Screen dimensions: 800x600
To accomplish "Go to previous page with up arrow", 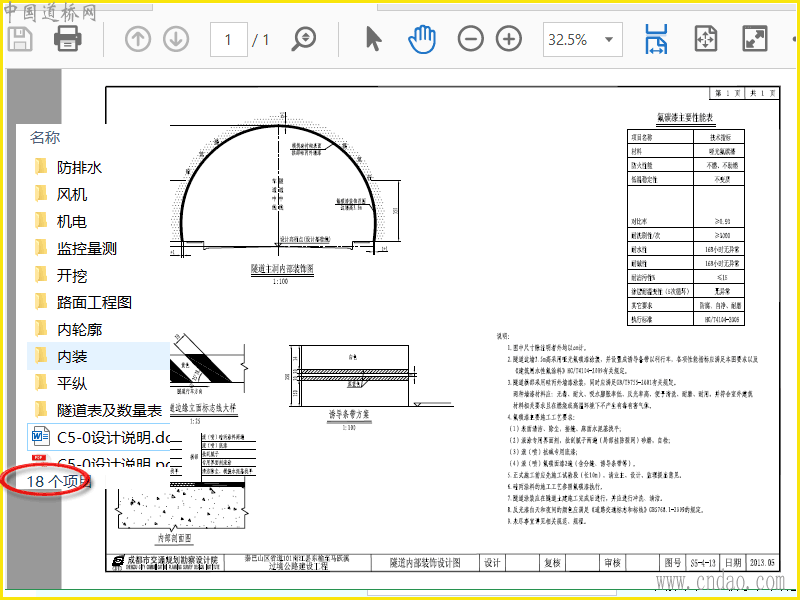I will coord(138,40).
